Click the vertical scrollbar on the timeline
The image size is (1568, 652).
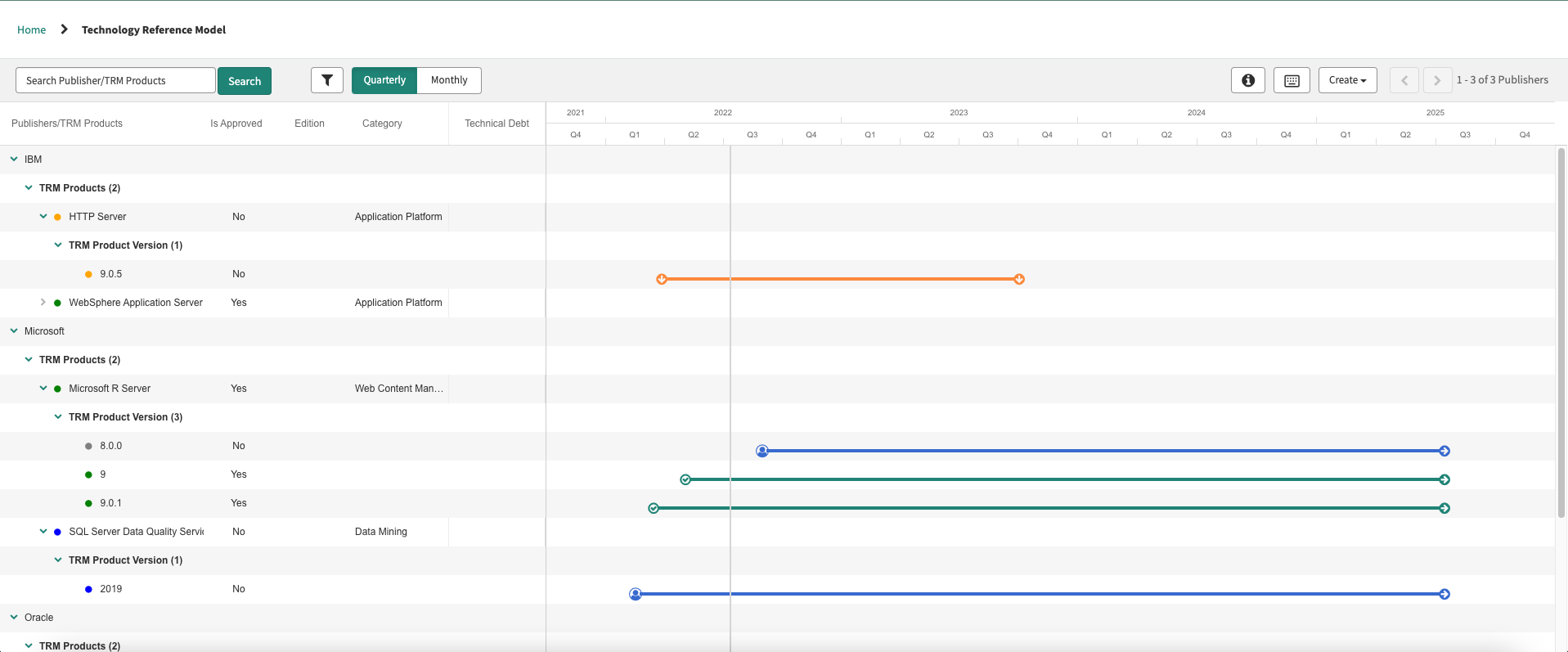(1561, 333)
